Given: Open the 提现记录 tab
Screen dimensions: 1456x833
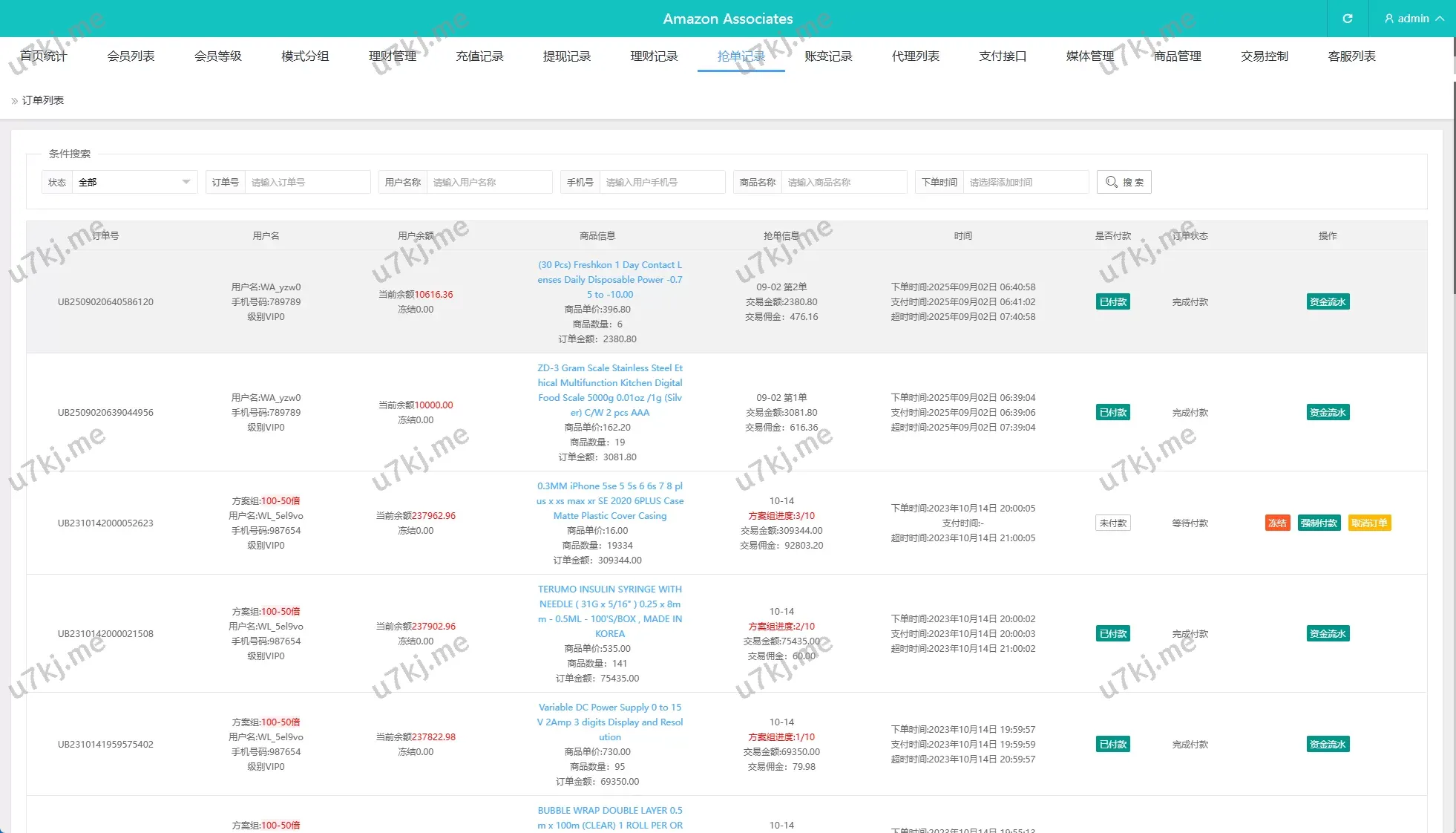Looking at the screenshot, I should pyautogui.click(x=566, y=56).
